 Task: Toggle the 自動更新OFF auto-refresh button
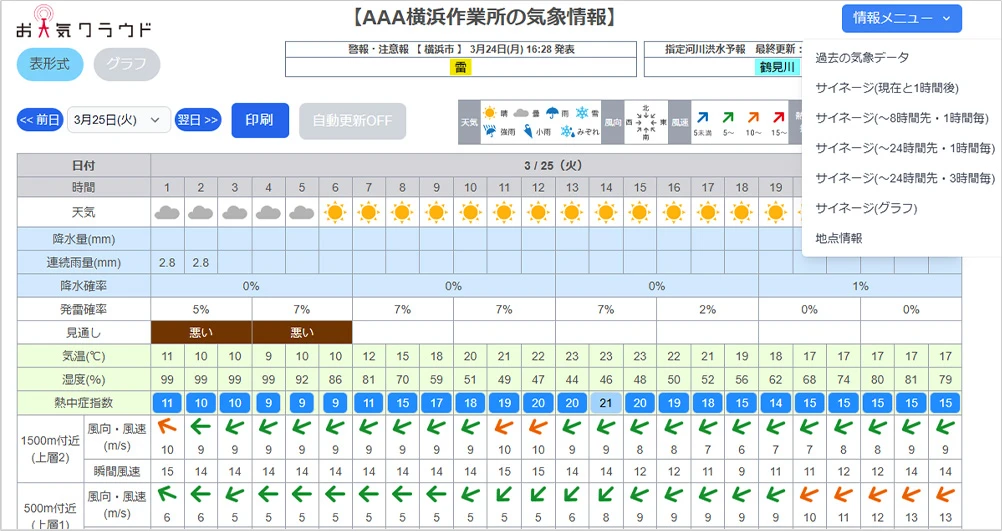(353, 120)
